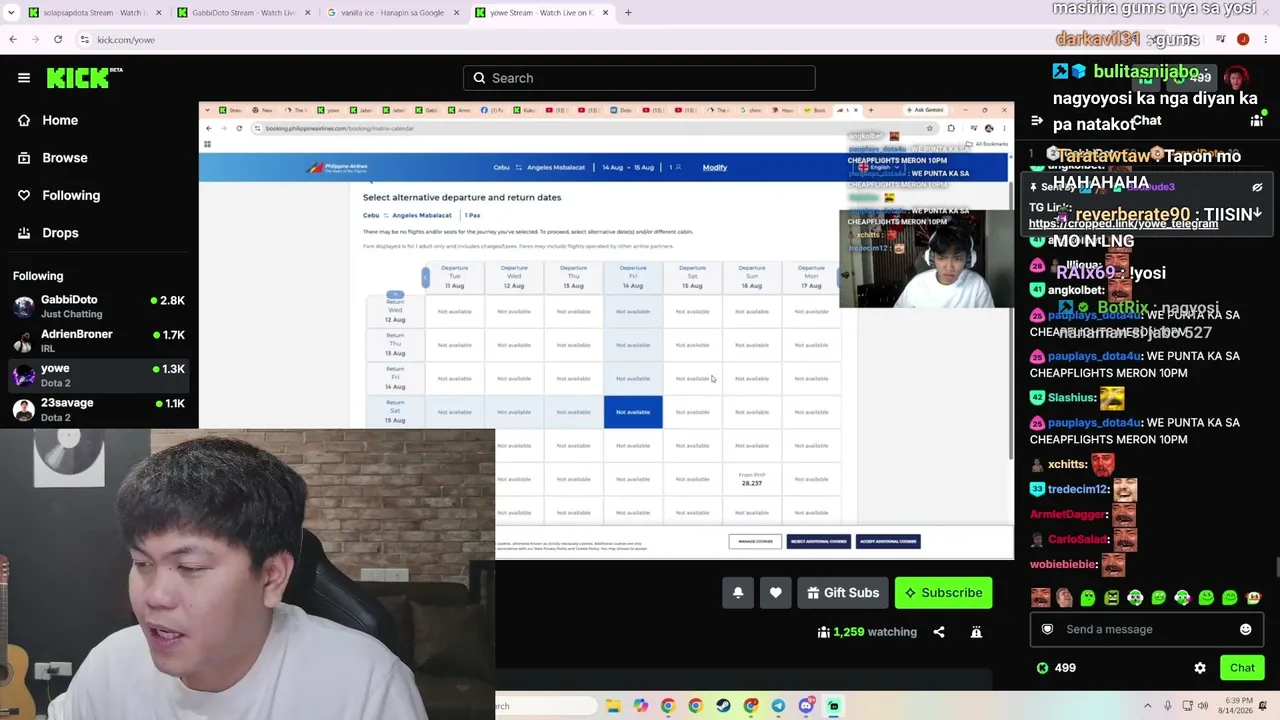Show hidden system tray icons
The height and width of the screenshot is (720, 1280).
point(1147,706)
